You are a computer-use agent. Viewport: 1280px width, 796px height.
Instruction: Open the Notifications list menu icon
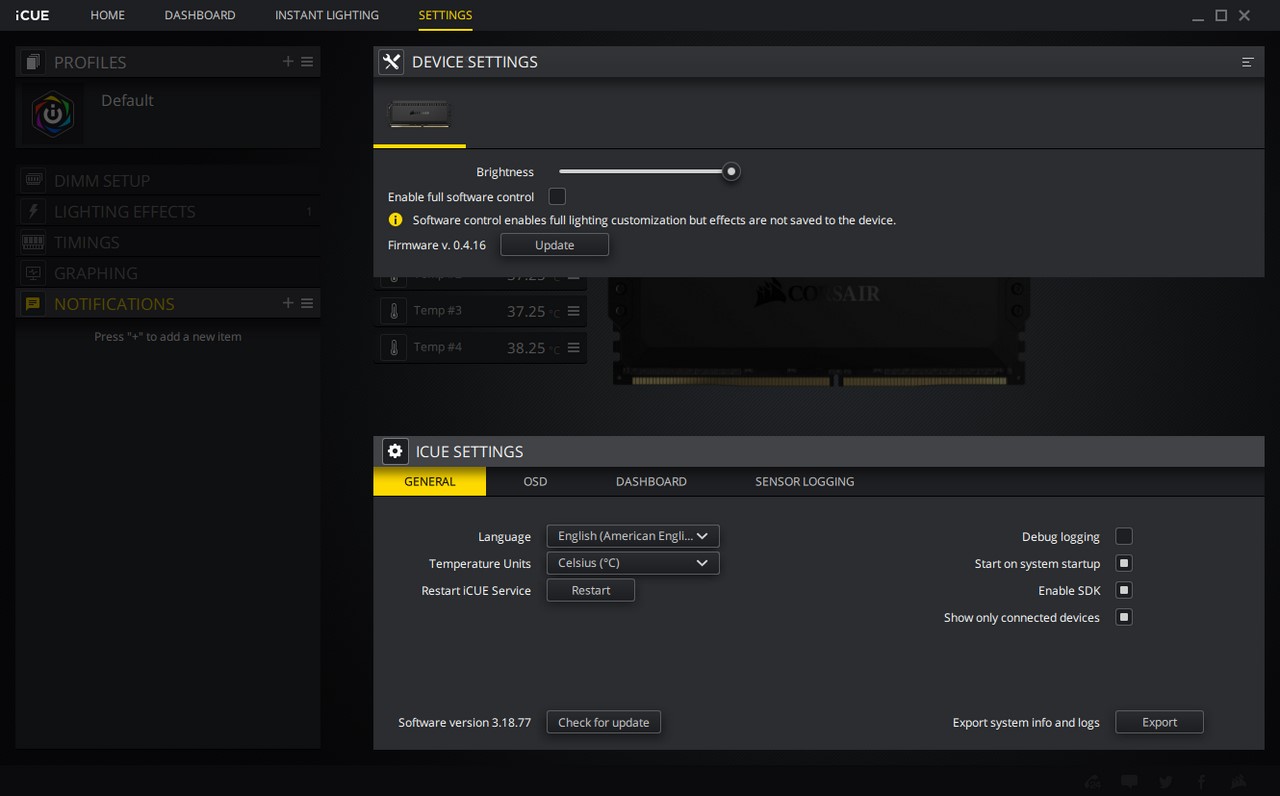pos(307,303)
